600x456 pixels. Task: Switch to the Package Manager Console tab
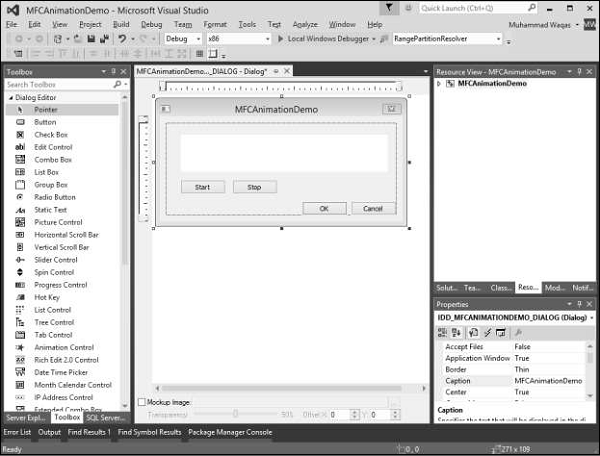[230, 432]
